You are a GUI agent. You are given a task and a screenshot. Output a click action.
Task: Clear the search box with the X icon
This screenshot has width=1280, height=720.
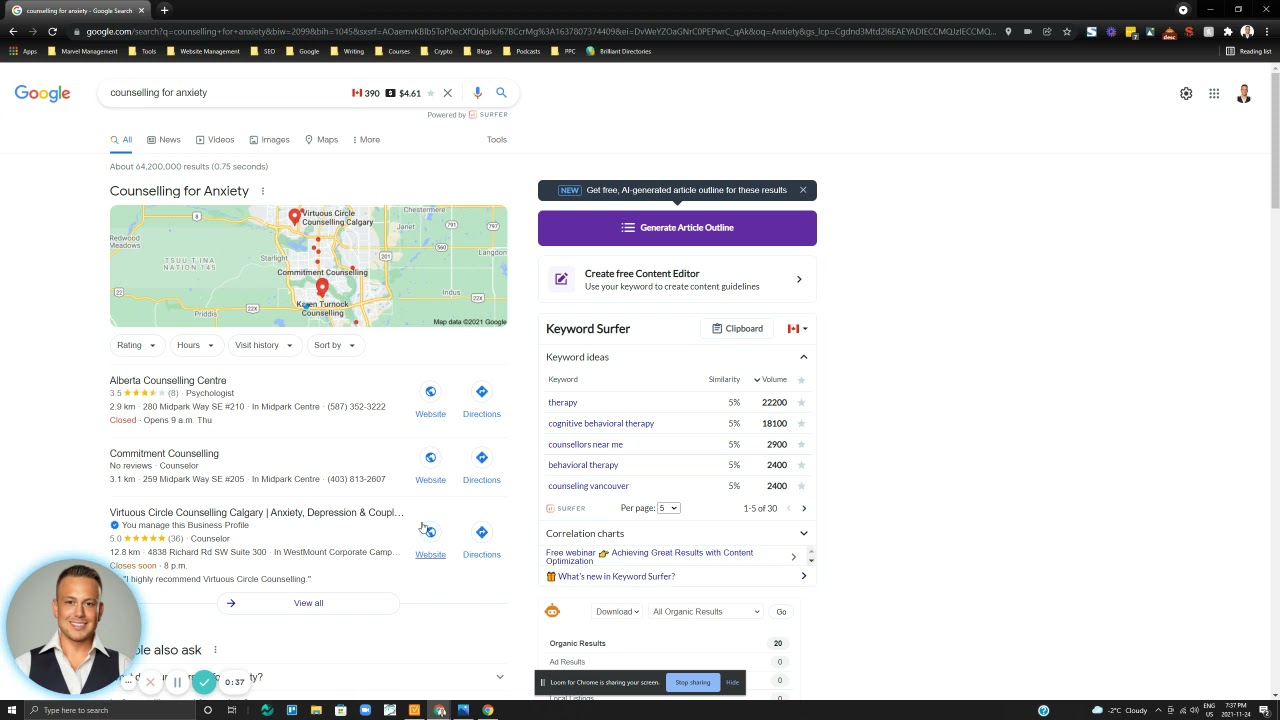[447, 93]
